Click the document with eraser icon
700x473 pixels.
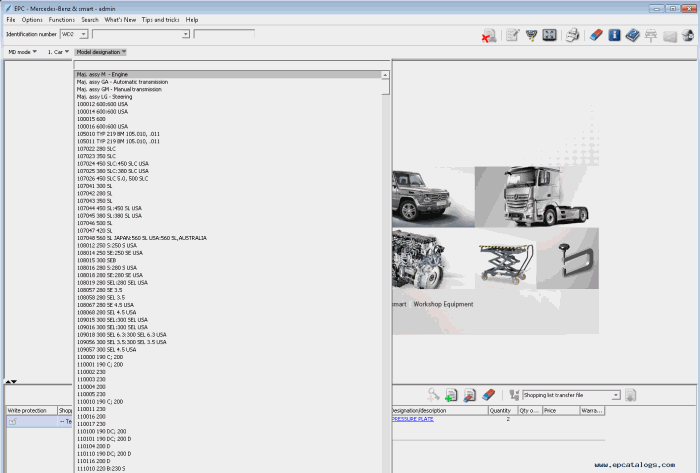tap(469, 395)
